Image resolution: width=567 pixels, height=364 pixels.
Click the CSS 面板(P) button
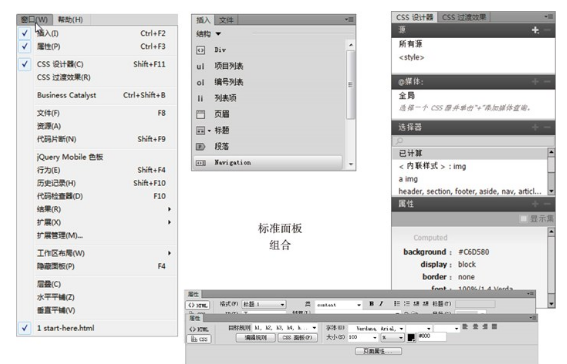pos(298,338)
